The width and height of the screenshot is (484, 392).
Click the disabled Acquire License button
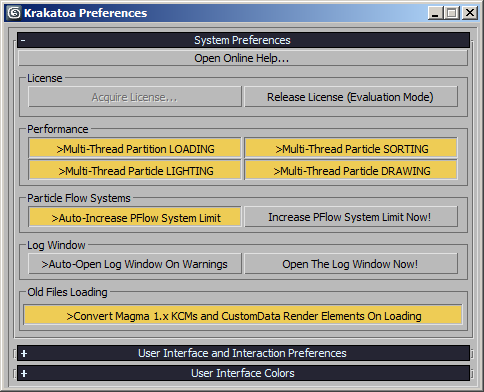135,97
